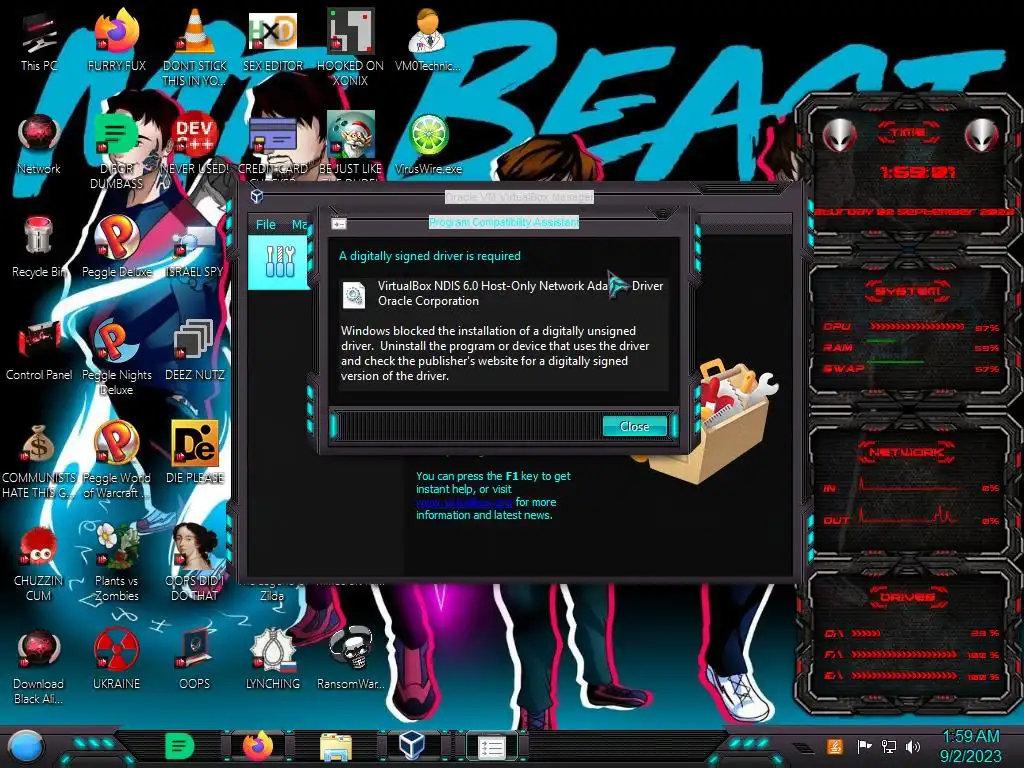Click the volume speaker tray icon
This screenshot has height=768, width=1024.
point(913,746)
